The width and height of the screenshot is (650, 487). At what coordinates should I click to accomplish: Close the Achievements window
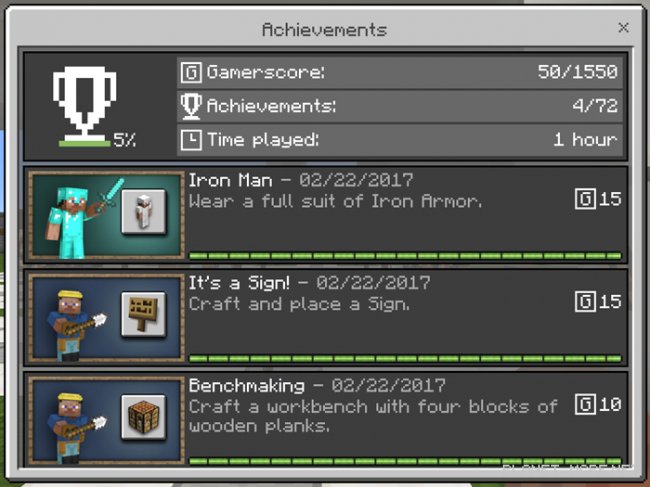point(623,28)
